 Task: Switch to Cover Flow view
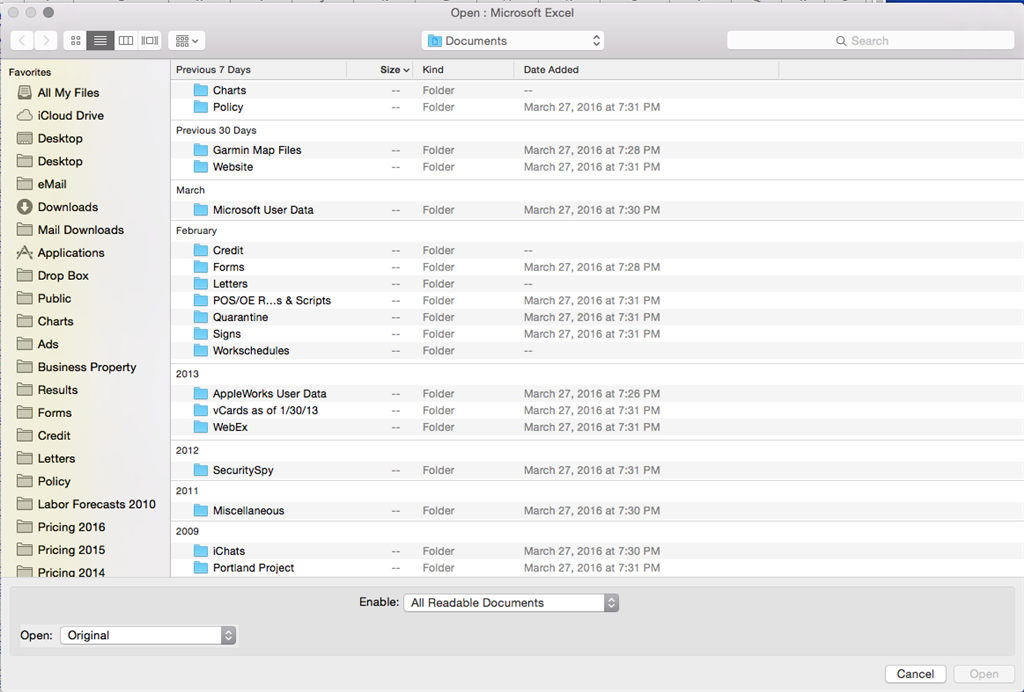150,40
